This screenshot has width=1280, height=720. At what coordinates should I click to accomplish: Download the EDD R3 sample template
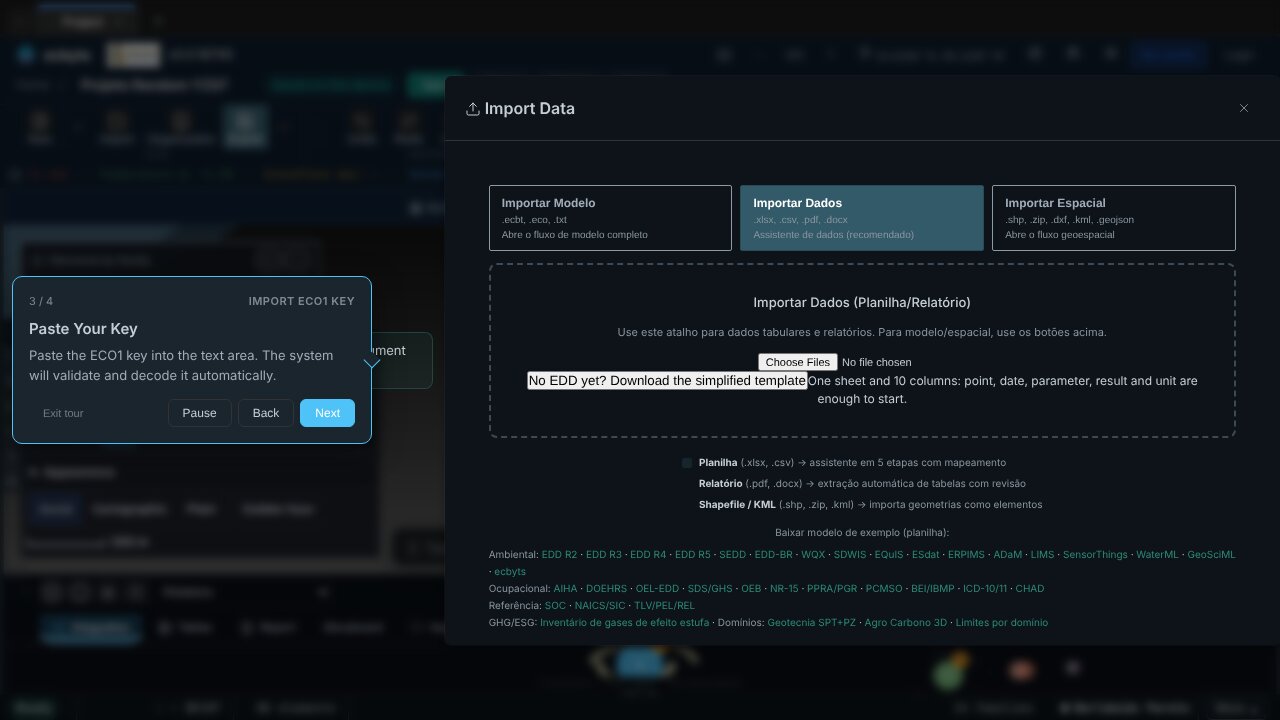[x=604, y=554]
